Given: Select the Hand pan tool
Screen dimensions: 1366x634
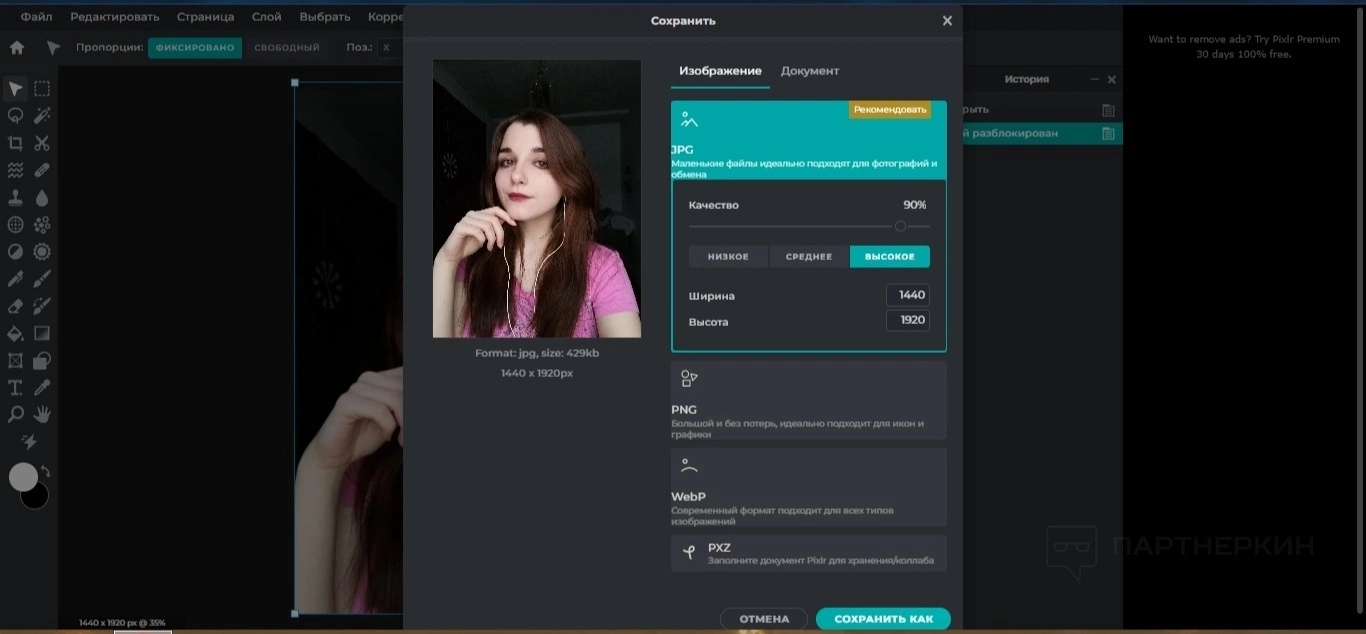Looking at the screenshot, I should (42, 414).
